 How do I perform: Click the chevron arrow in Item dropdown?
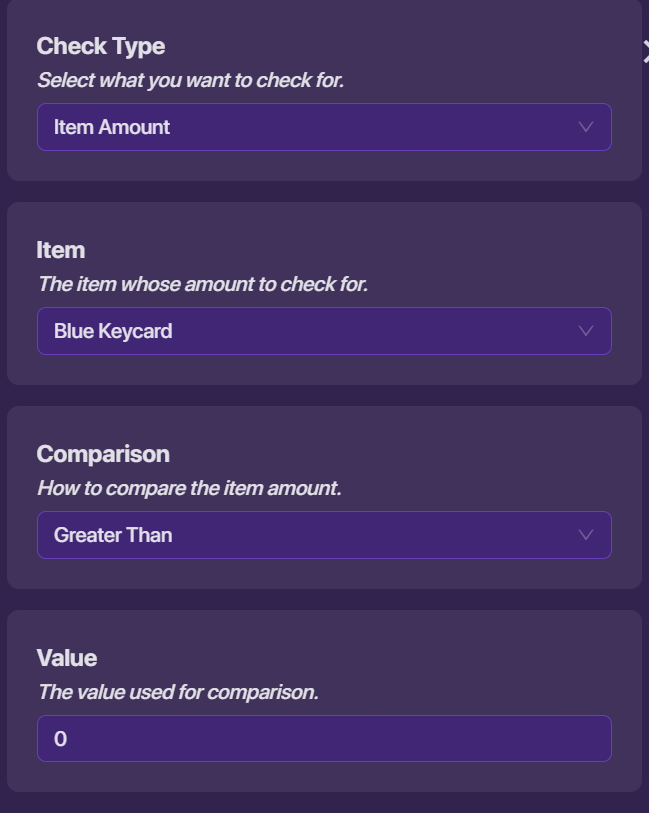point(586,331)
